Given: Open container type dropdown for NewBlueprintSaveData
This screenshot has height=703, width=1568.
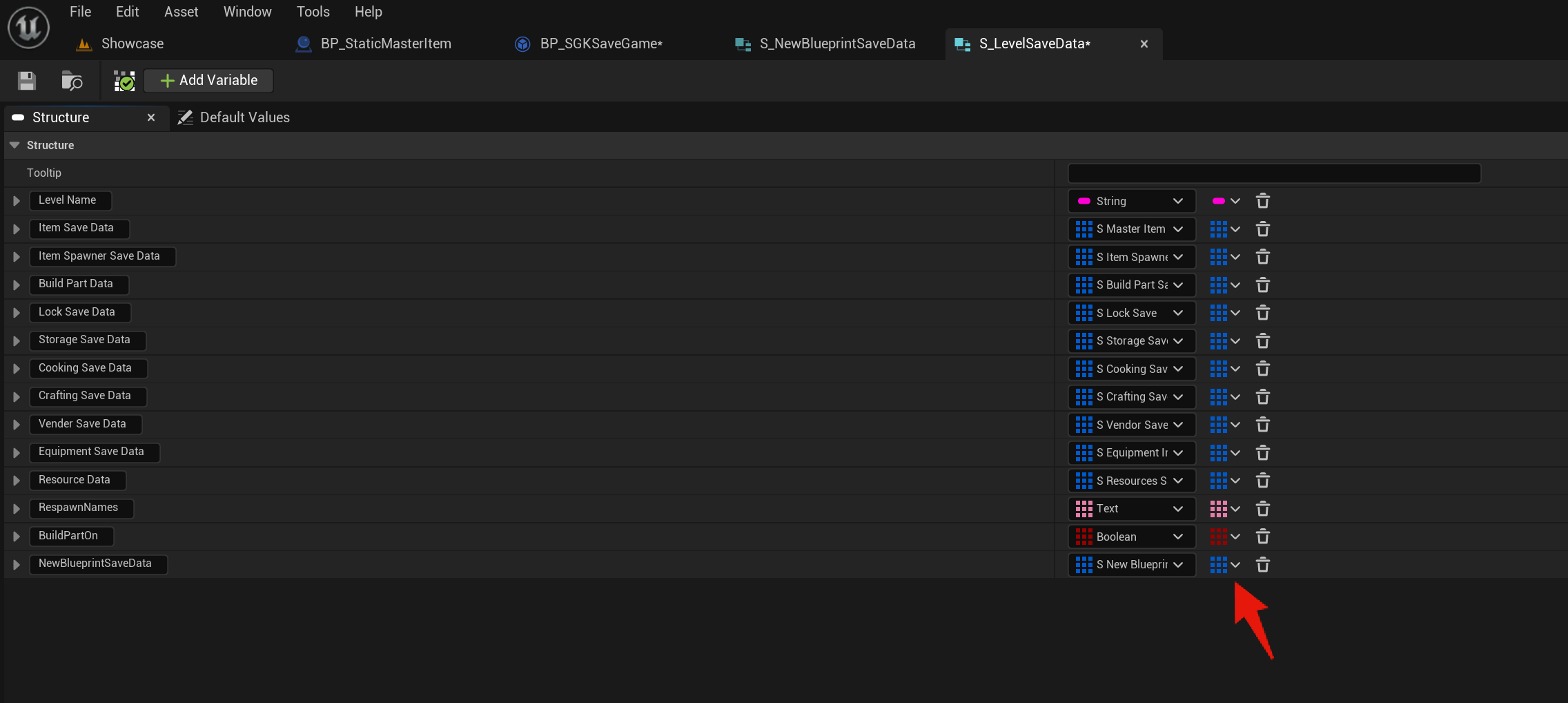Looking at the screenshot, I should (1225, 565).
